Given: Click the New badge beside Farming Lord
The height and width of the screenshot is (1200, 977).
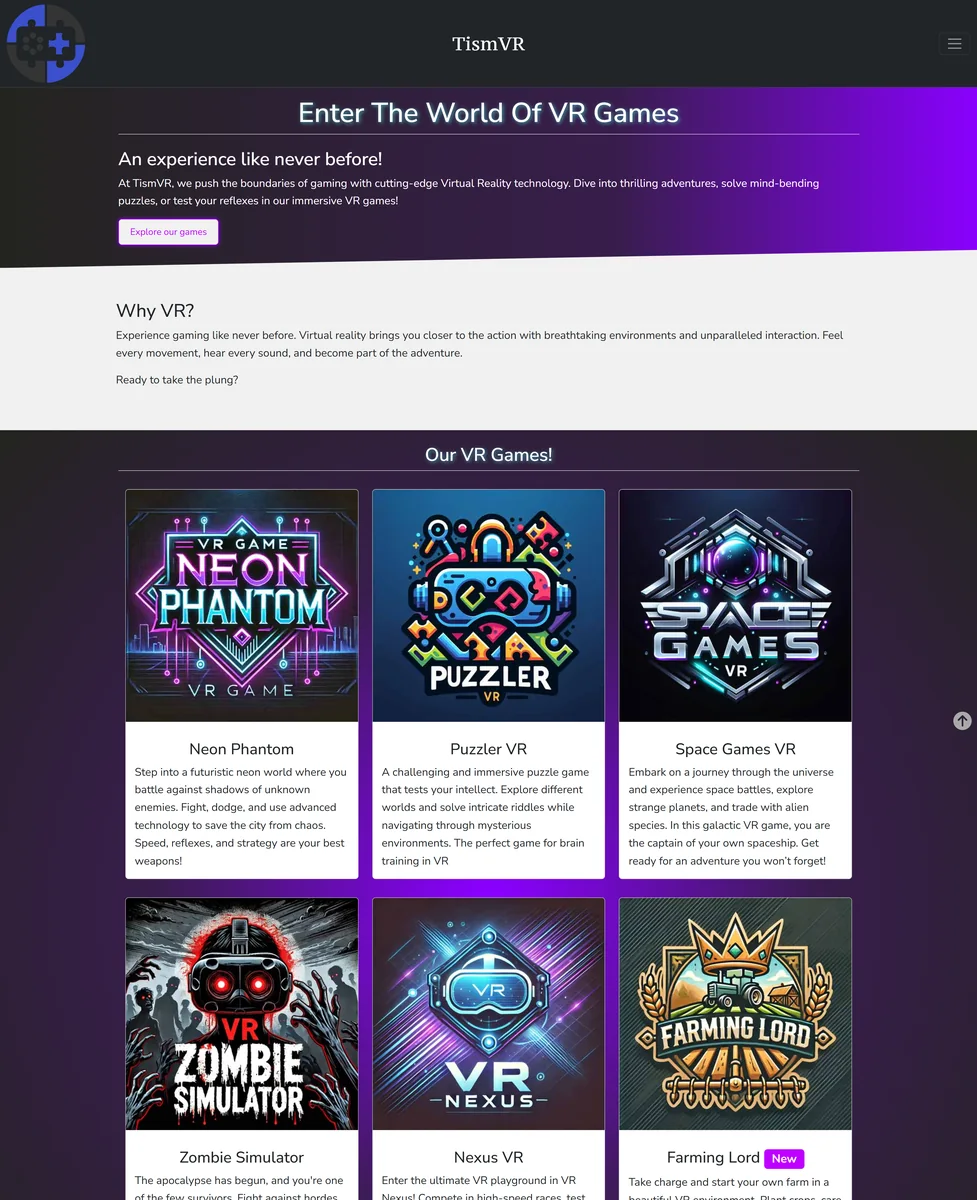Looking at the screenshot, I should [x=784, y=1158].
